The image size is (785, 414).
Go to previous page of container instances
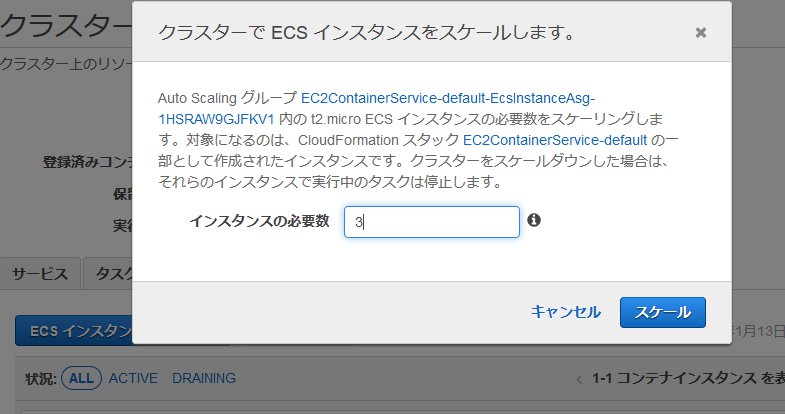[580, 379]
